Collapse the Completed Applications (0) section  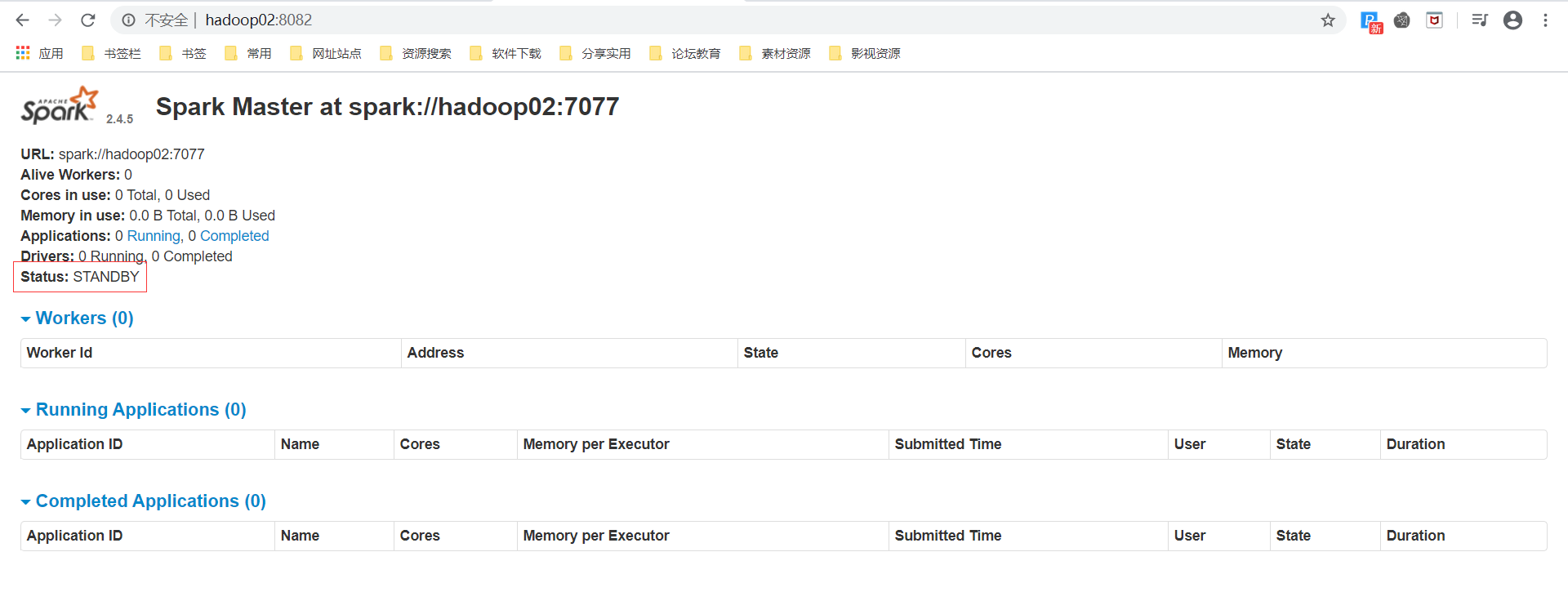[143, 501]
